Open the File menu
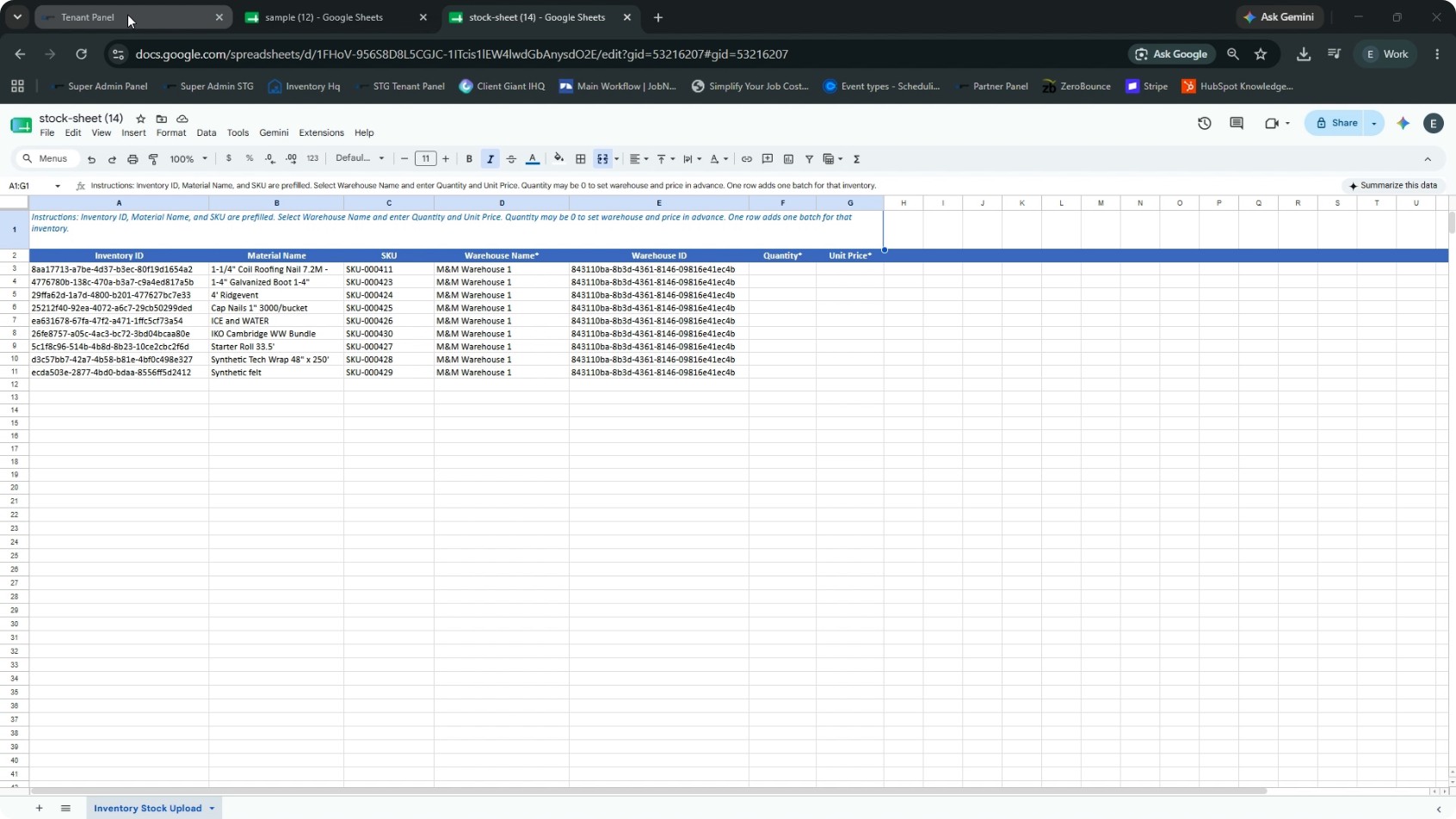Viewport: 1456px width, 819px height. coord(47,133)
